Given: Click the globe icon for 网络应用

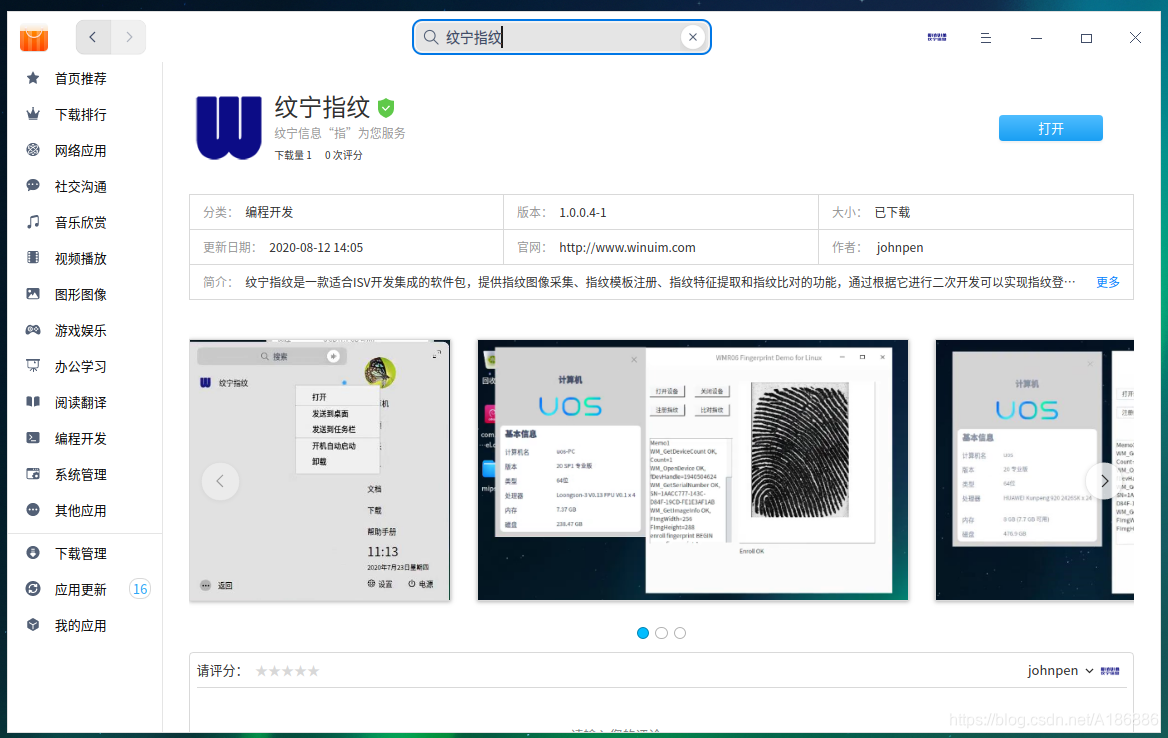Looking at the screenshot, I should pyautogui.click(x=33, y=150).
